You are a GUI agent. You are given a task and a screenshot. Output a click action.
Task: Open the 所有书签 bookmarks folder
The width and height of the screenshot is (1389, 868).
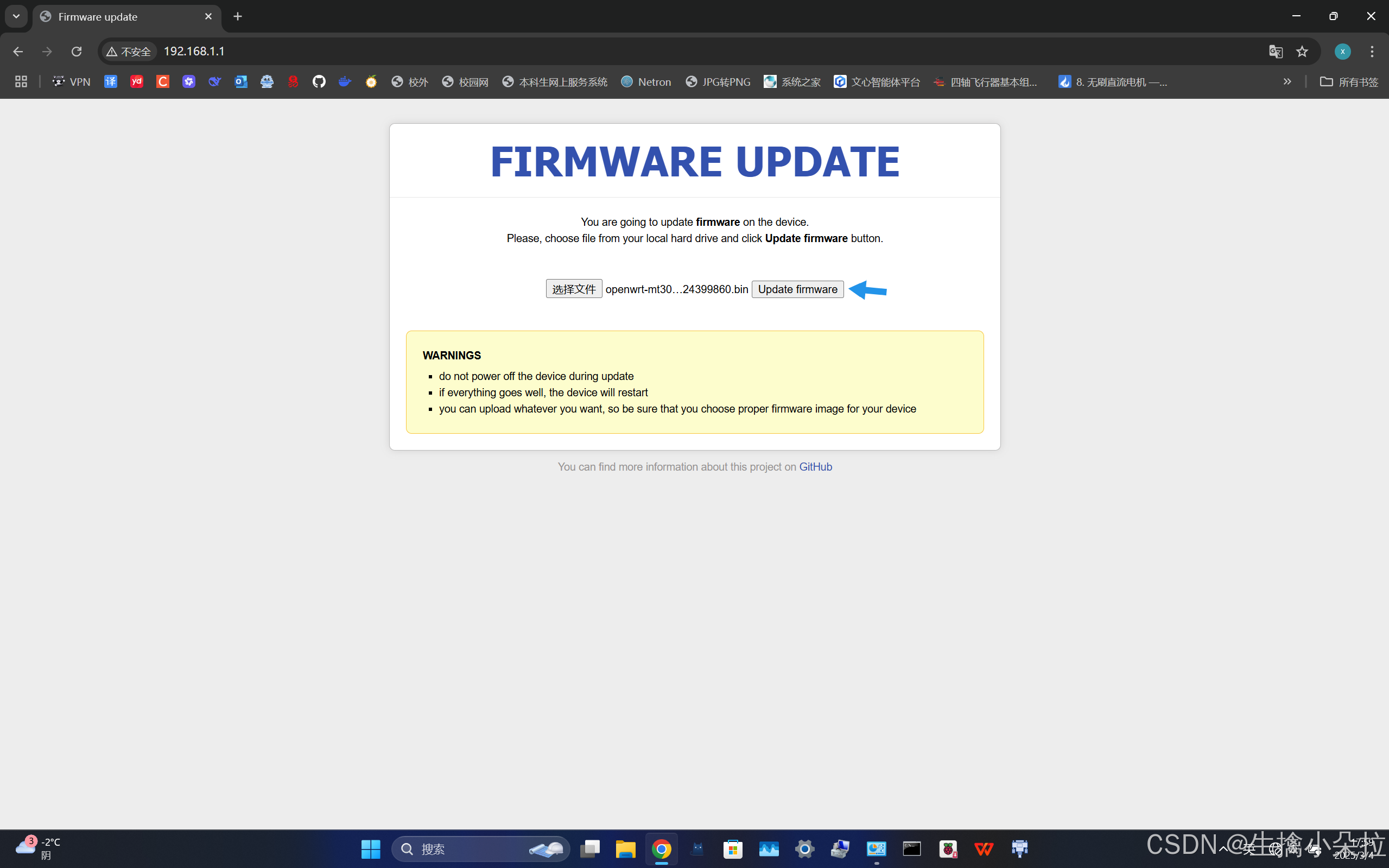tap(1349, 81)
